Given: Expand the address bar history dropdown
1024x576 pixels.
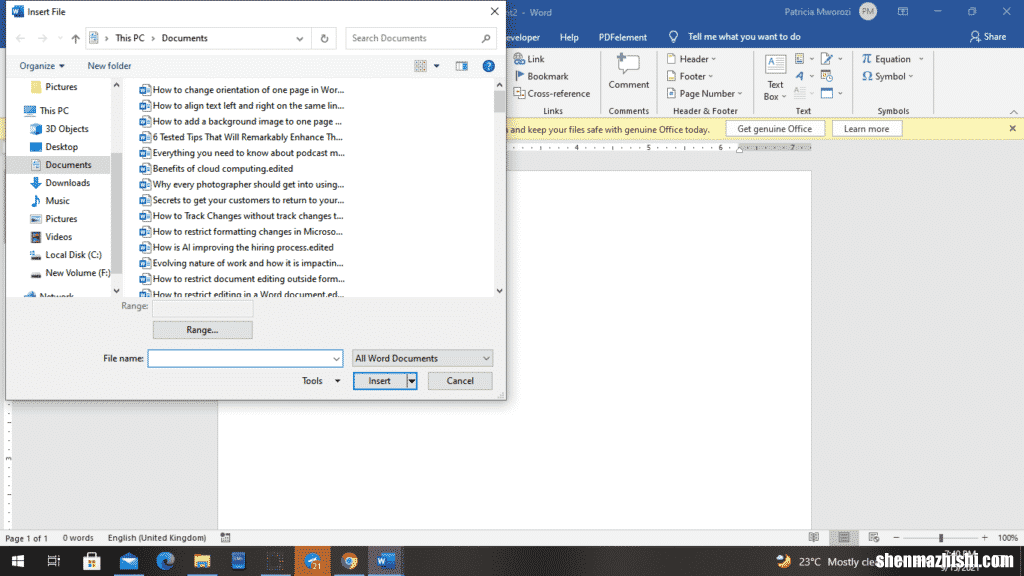Looking at the screenshot, I should pos(300,39).
